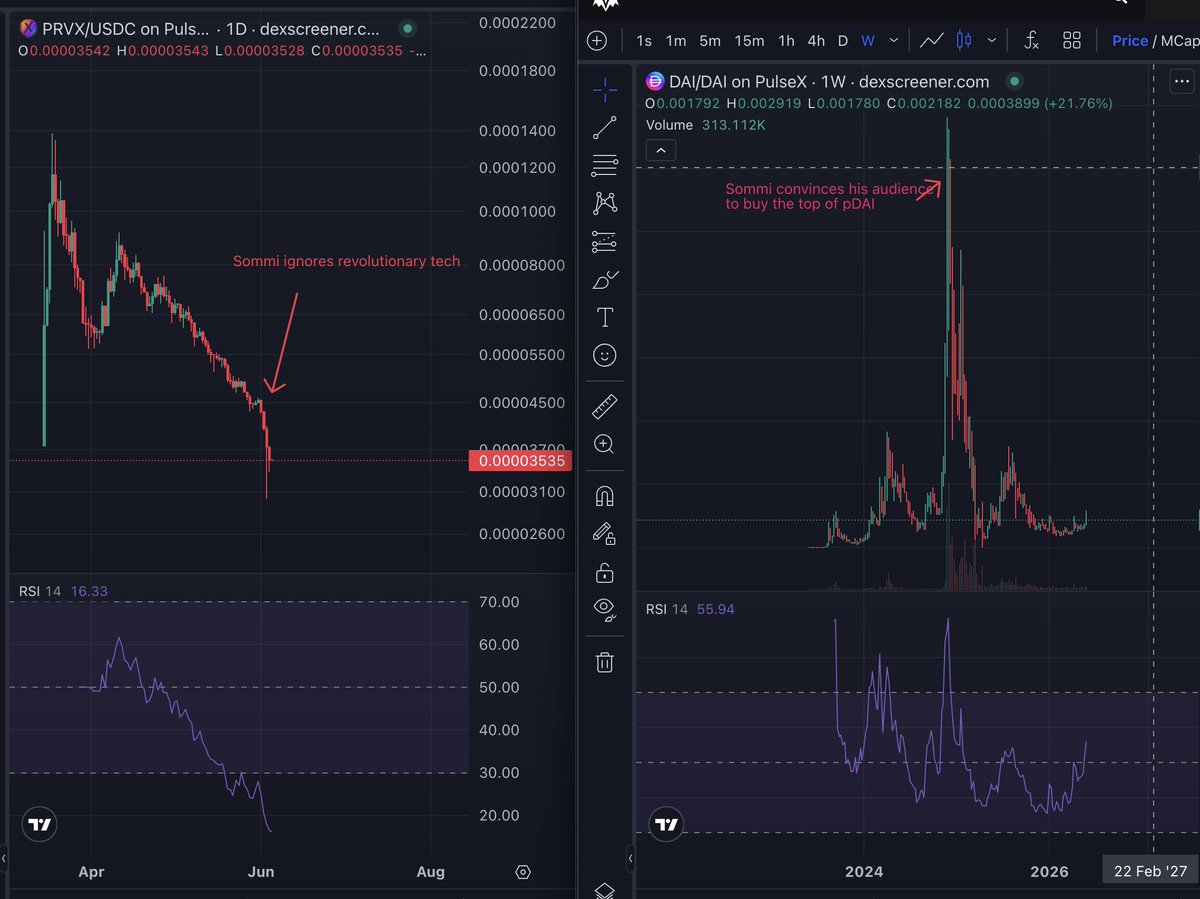
Task: Toggle the magnet snap mode
Action: coord(605,496)
